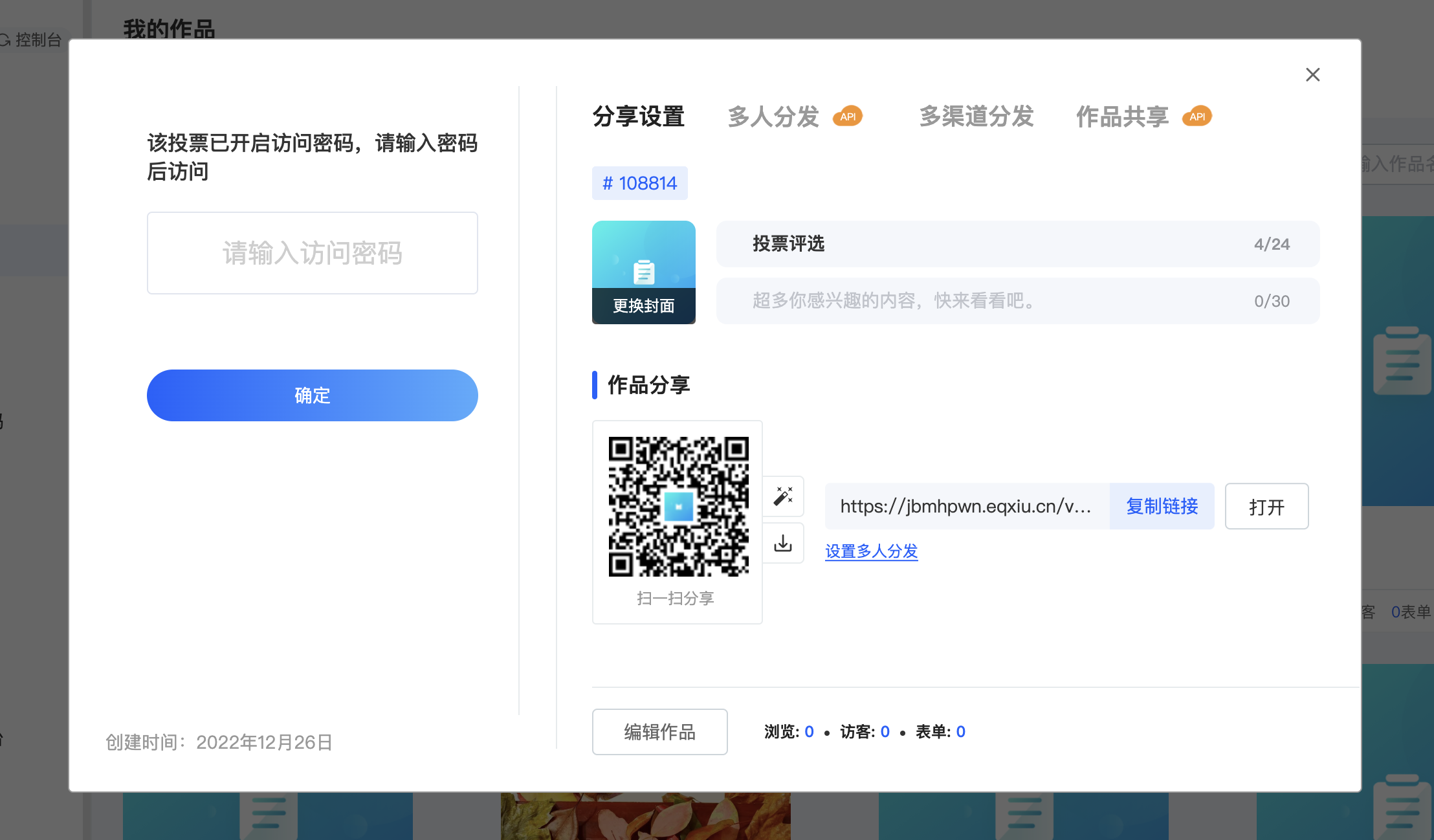Download the QR code image
Viewport: 1434px width, 840px height.
coord(783,543)
